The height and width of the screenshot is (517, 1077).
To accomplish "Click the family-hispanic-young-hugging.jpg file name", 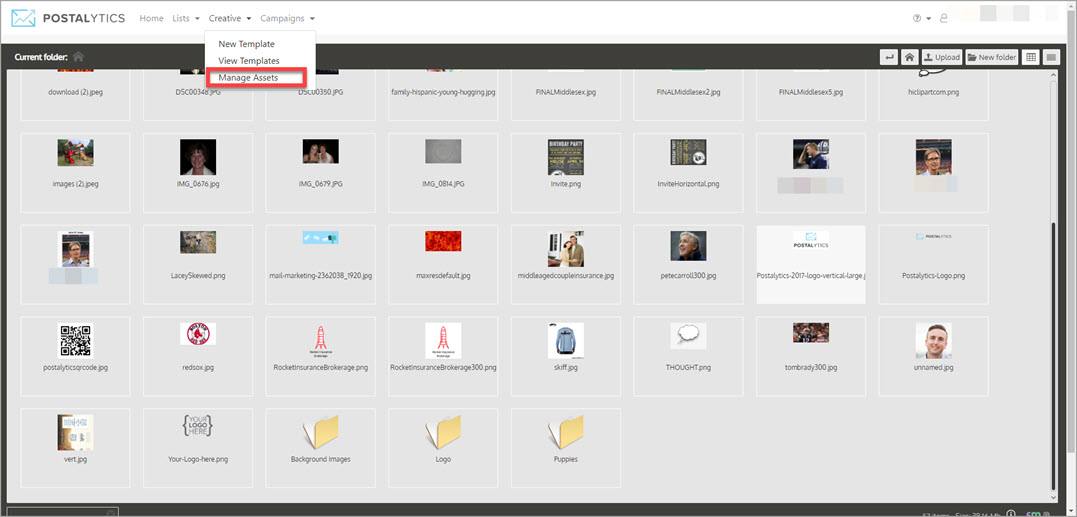I will click(x=443, y=92).
